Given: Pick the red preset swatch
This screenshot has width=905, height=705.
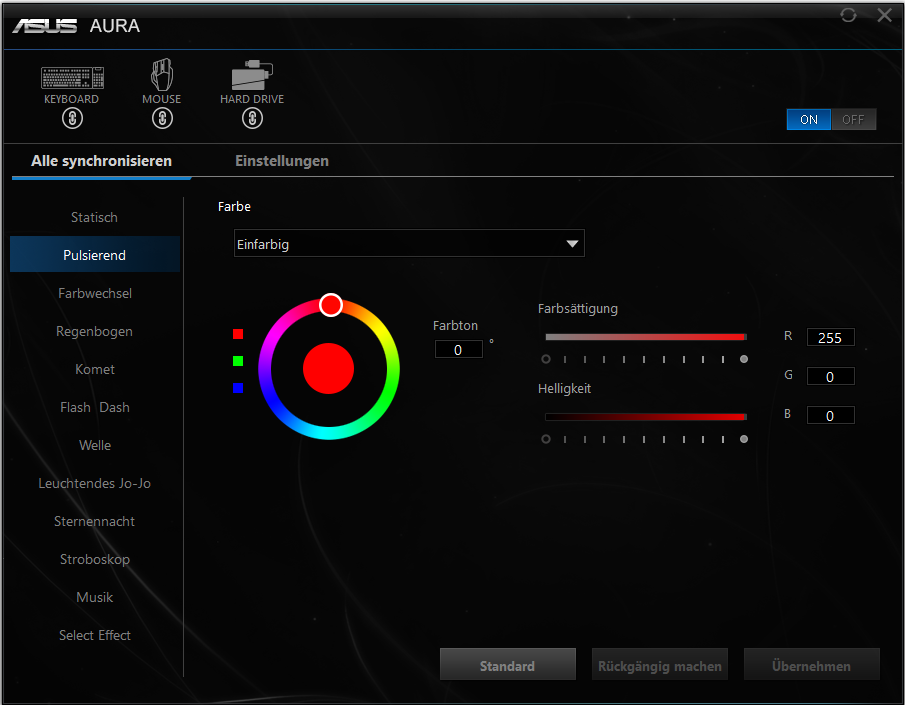Looking at the screenshot, I should (x=238, y=334).
